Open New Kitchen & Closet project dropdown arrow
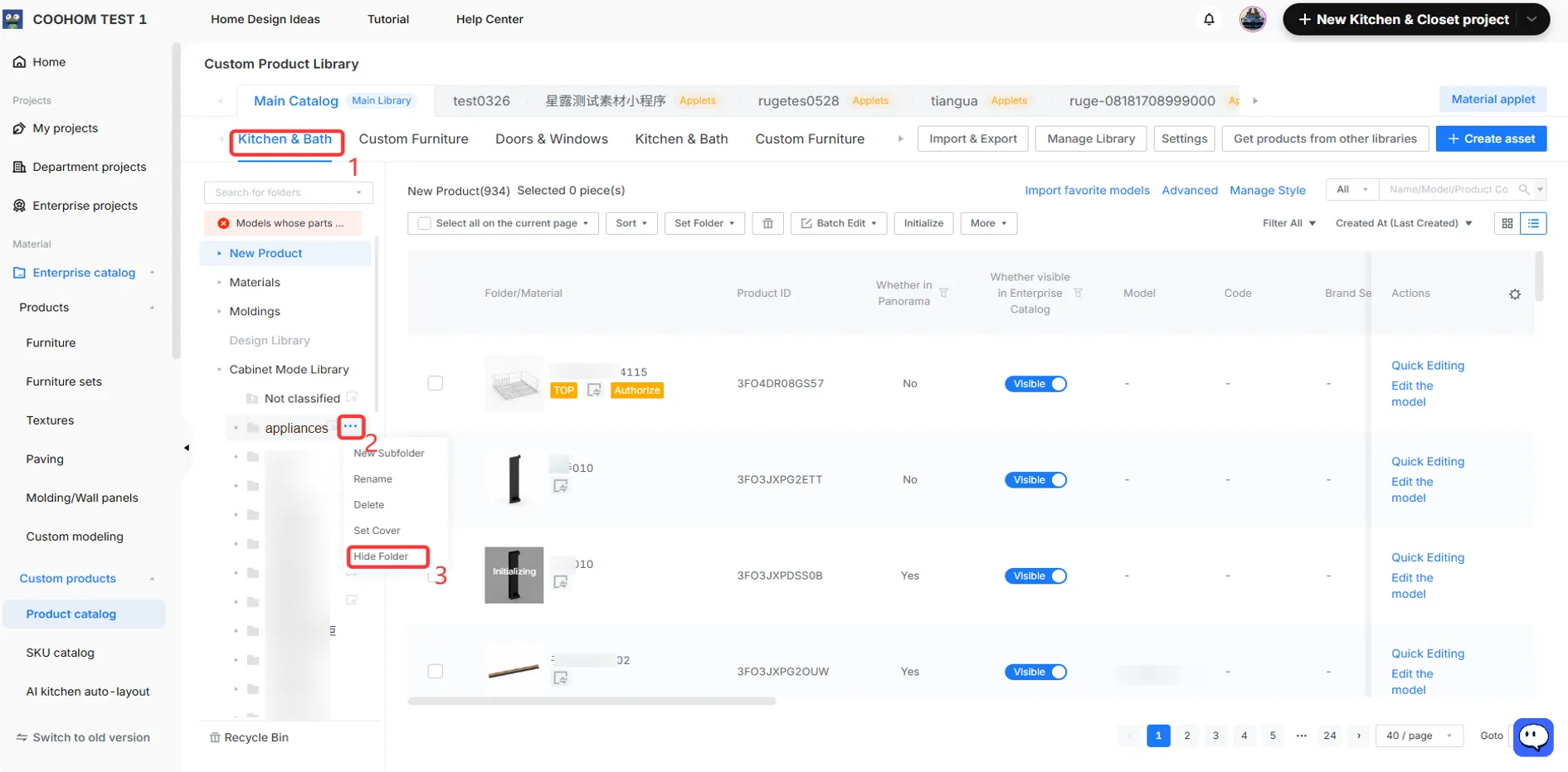The height and width of the screenshot is (772, 1568). coord(1531,19)
